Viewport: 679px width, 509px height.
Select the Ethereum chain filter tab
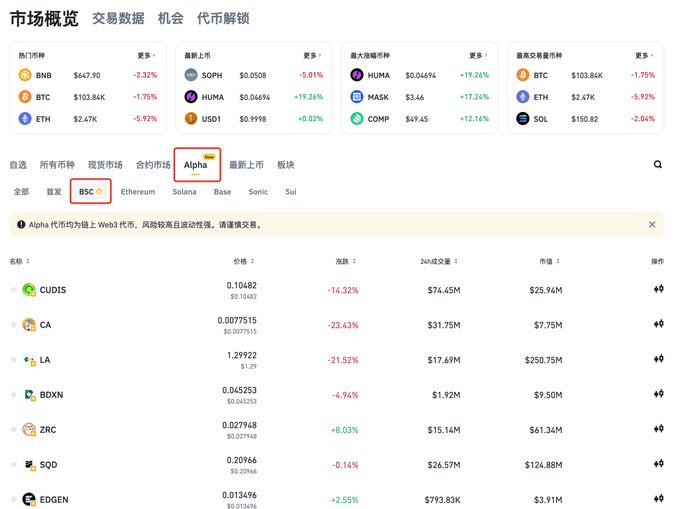coord(138,191)
